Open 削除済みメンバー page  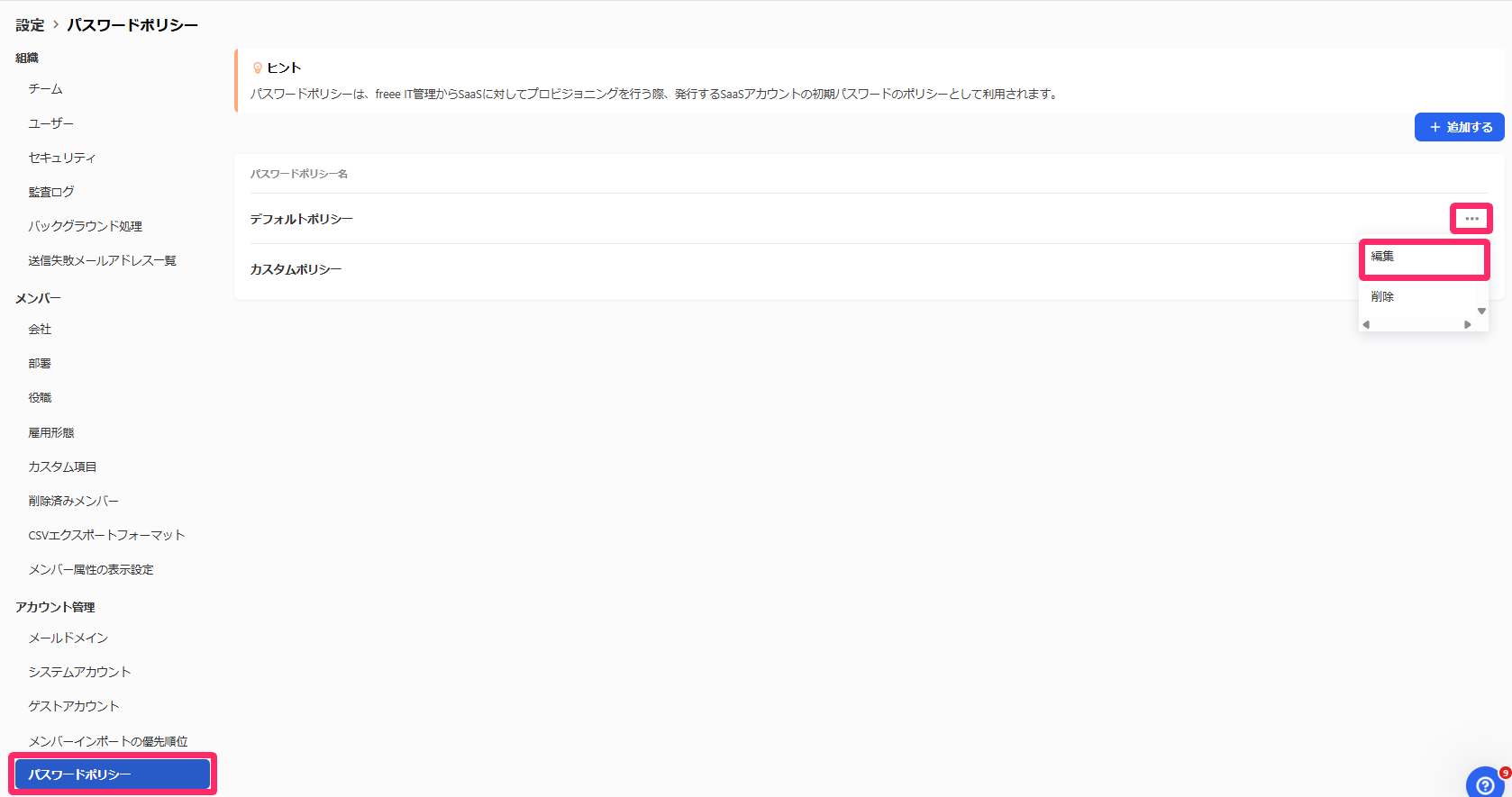pyautogui.click(x=73, y=501)
